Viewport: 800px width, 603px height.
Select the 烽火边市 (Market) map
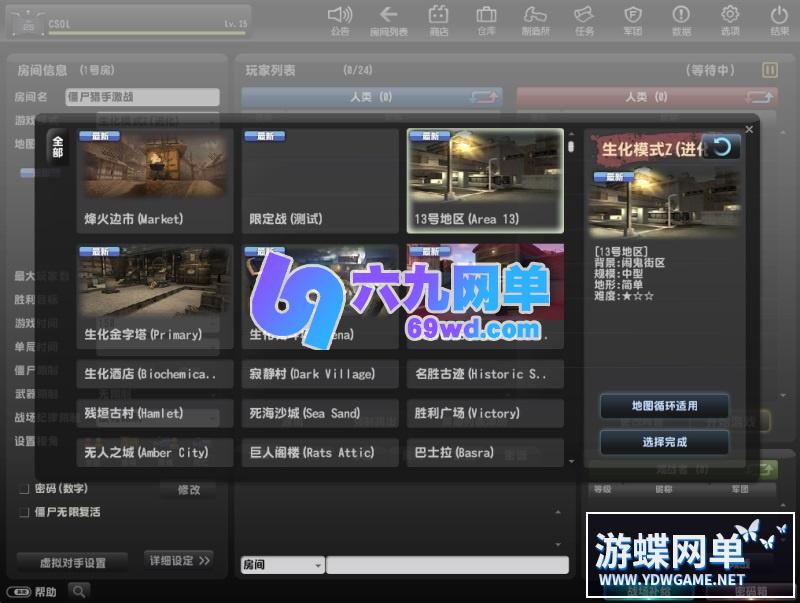[155, 181]
